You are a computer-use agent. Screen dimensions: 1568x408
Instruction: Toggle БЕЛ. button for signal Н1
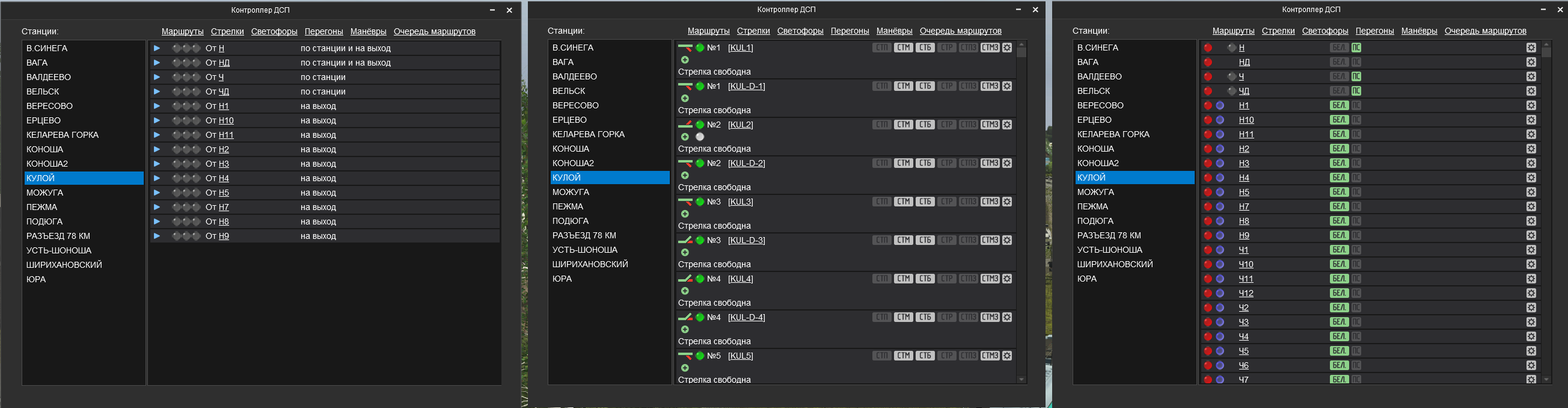[1338, 105]
